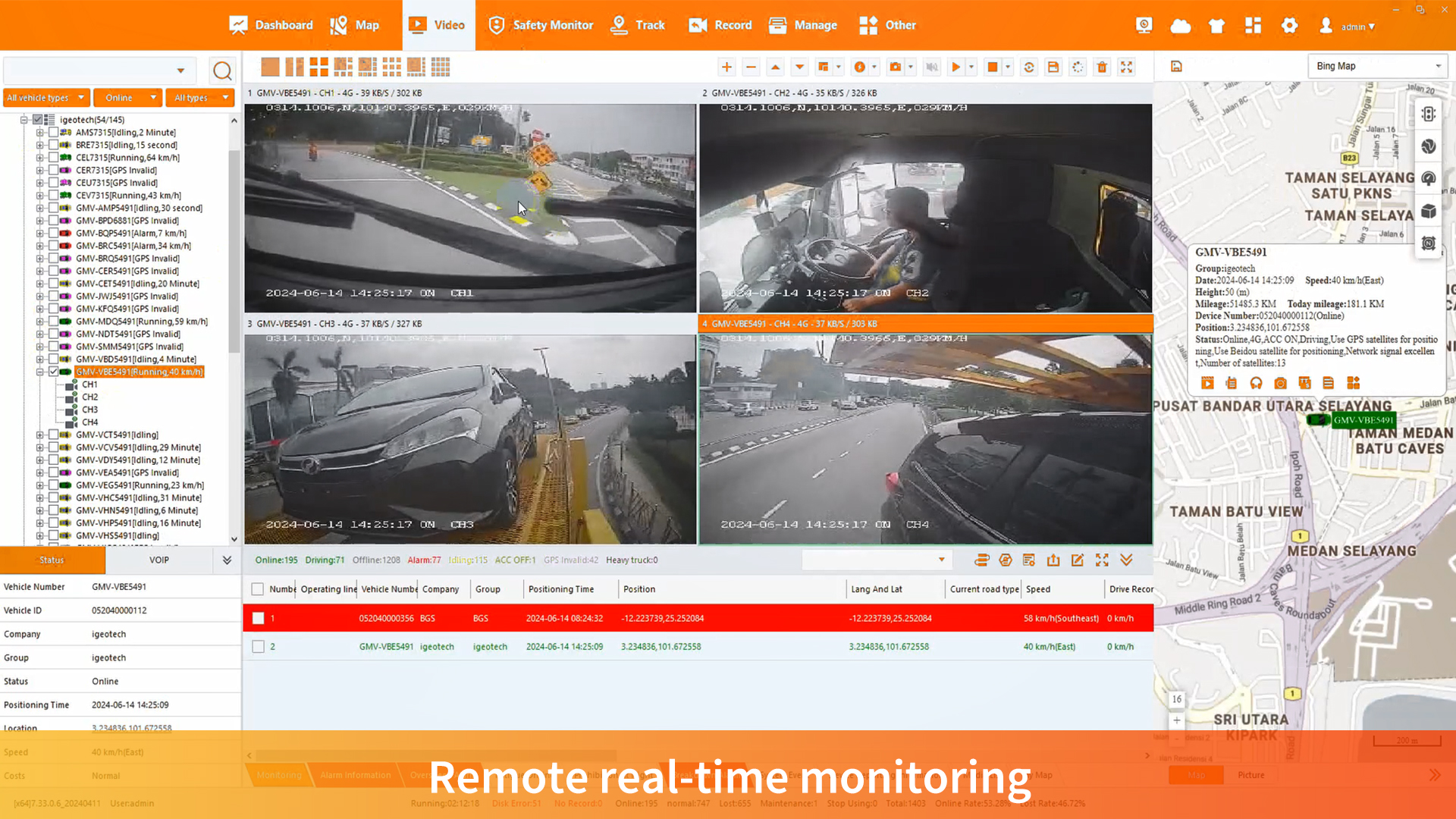Tick the checkbox for GMV-VEG5491
Screen dimensions: 1456x819
(x=53, y=485)
